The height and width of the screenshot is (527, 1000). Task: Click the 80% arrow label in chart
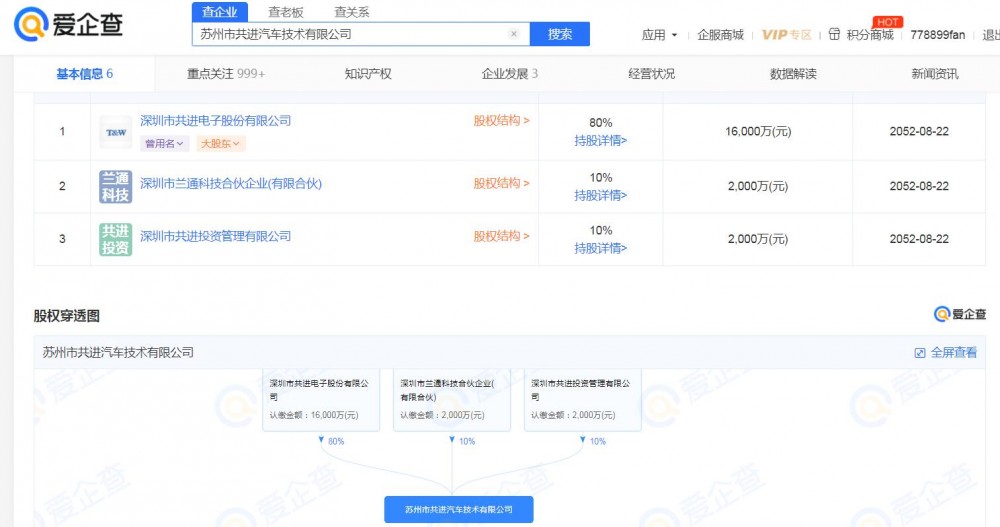335,442
